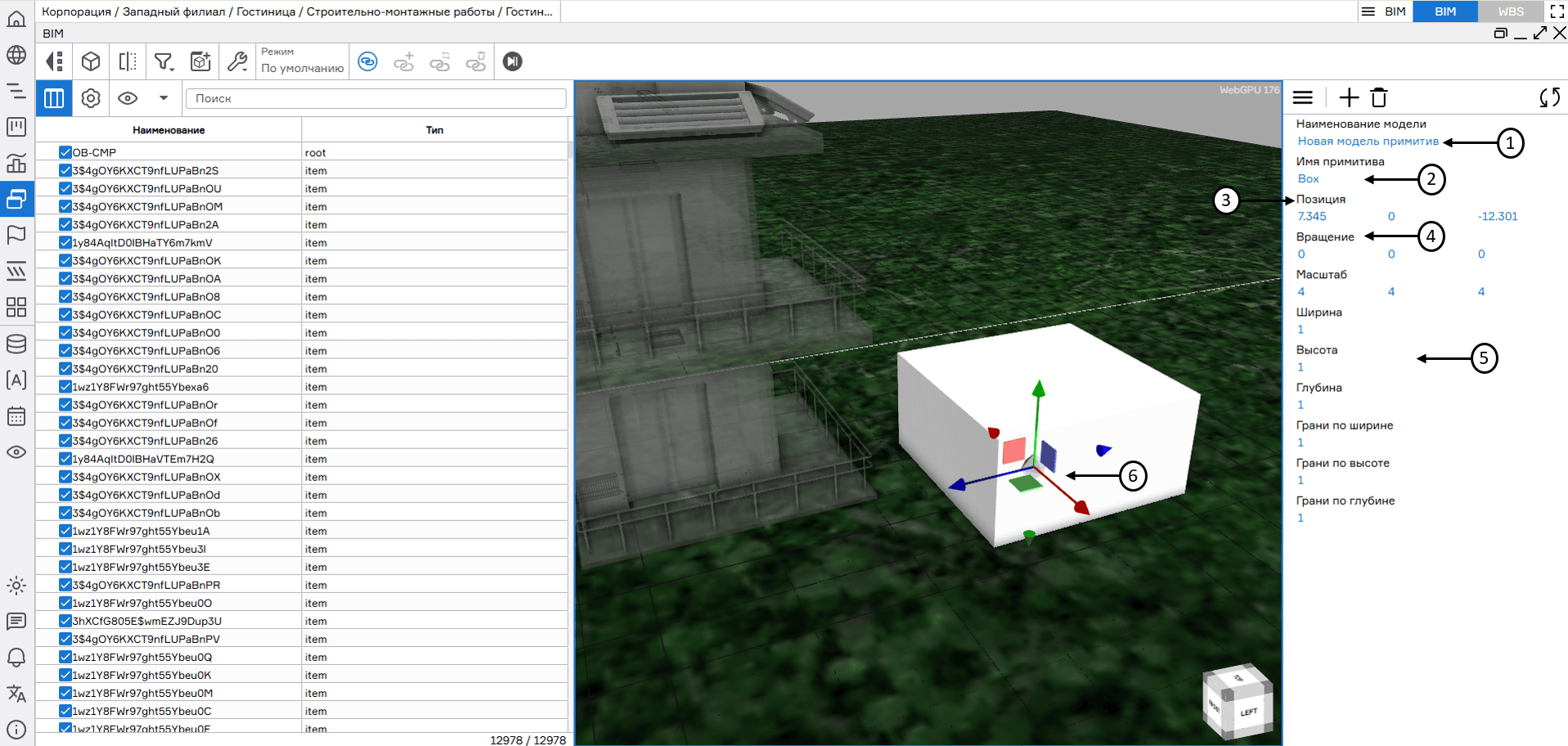Click the refresh icon in properties panel
The height and width of the screenshot is (746, 1568).
(1549, 98)
